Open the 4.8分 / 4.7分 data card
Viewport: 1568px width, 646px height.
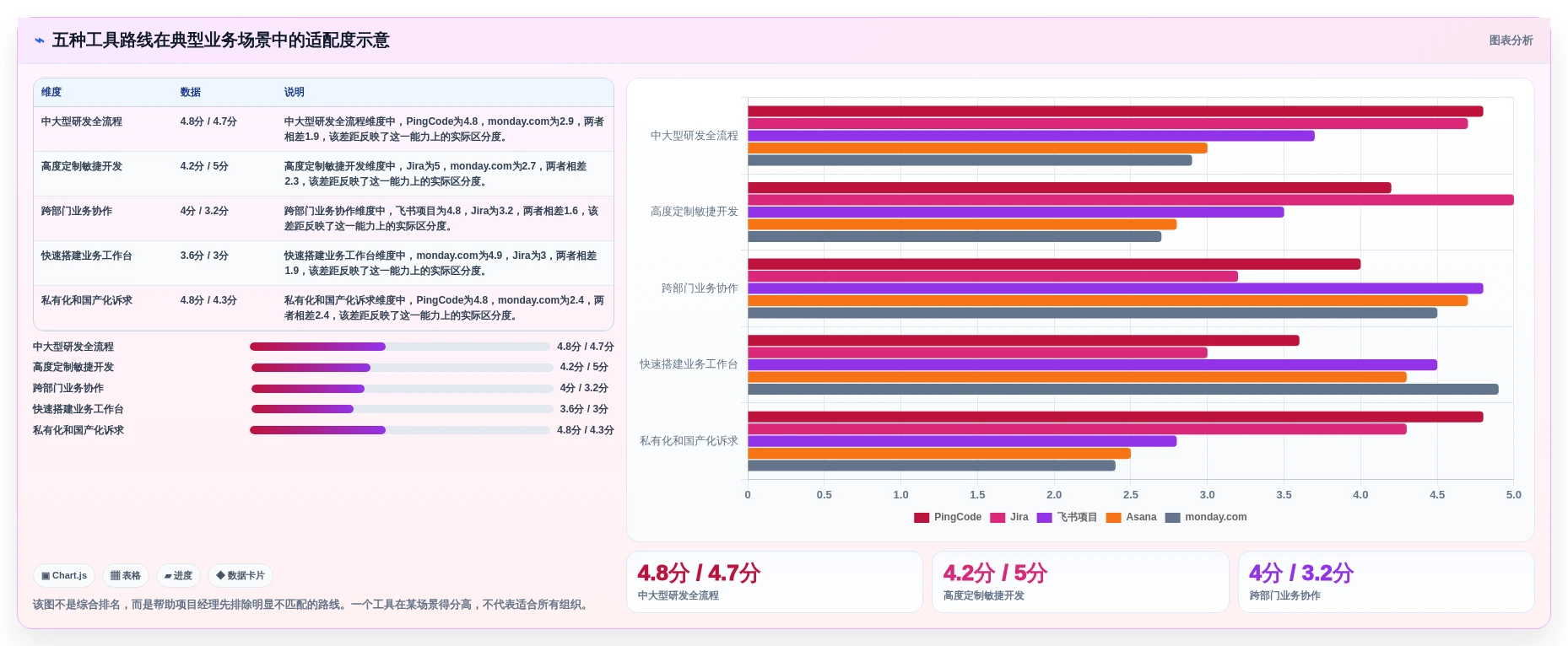(x=775, y=582)
